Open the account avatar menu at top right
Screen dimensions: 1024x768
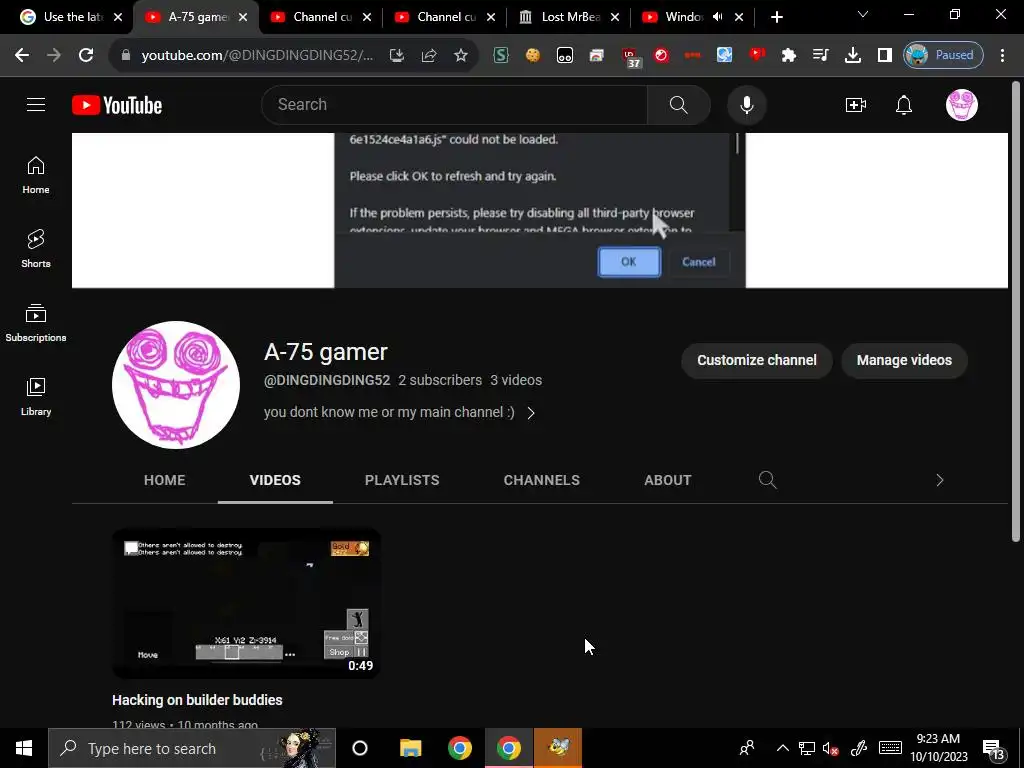coord(961,104)
